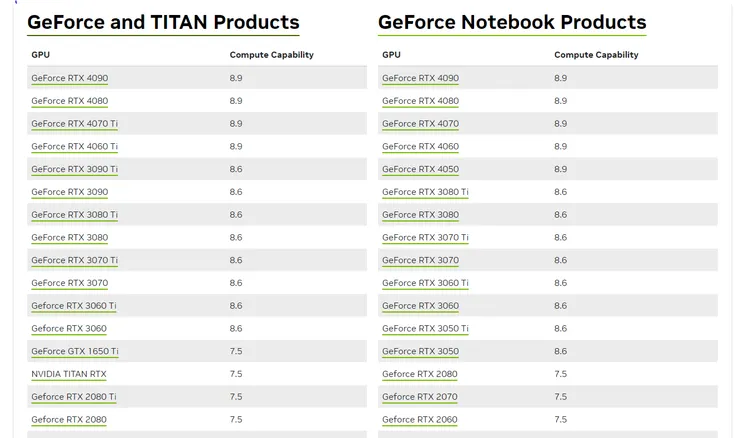Click GeForce RTX 3050 Ti notebook link
The image size is (740, 438).
click(x=425, y=329)
